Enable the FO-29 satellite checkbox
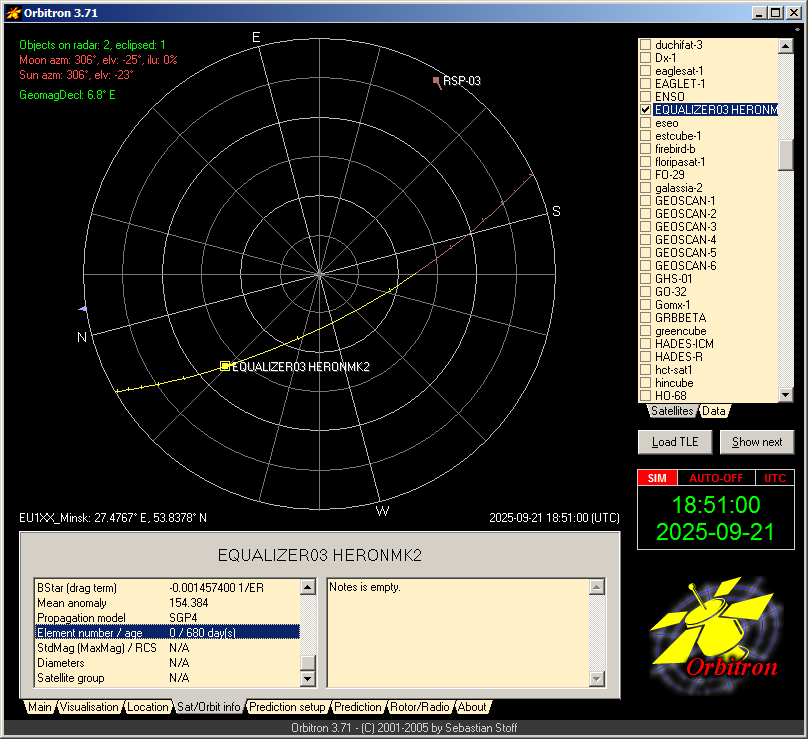Screen dimensions: 808x739 (x=646, y=175)
